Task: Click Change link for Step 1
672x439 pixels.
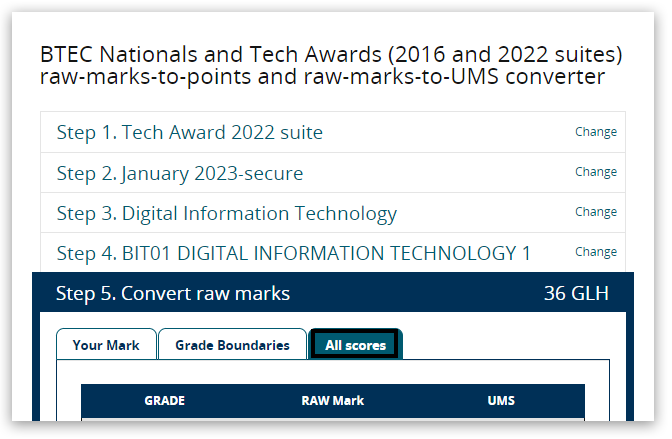Action: (595, 132)
